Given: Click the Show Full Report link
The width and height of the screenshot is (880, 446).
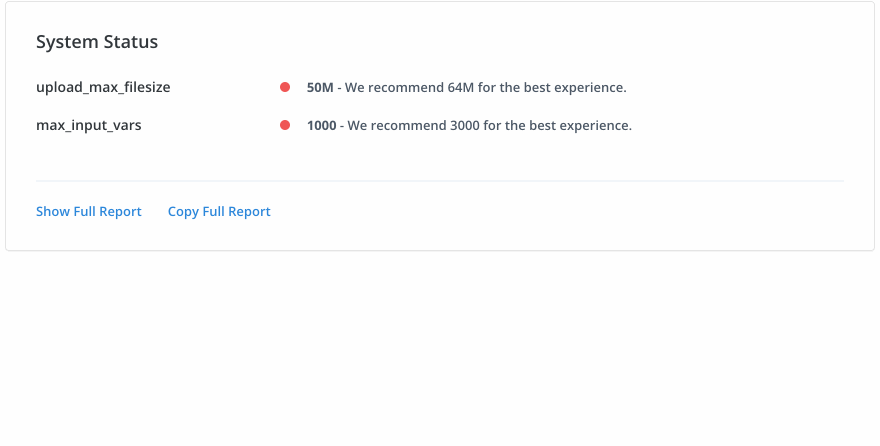Looking at the screenshot, I should pos(89,212).
